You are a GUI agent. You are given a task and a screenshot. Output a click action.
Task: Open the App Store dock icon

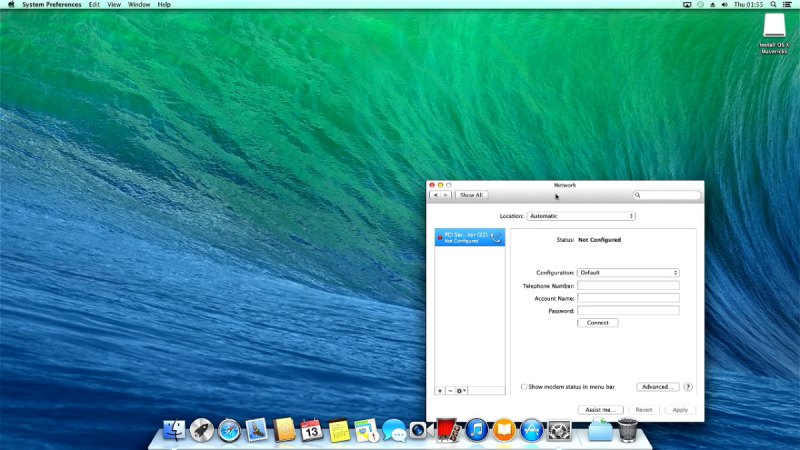[x=531, y=430]
